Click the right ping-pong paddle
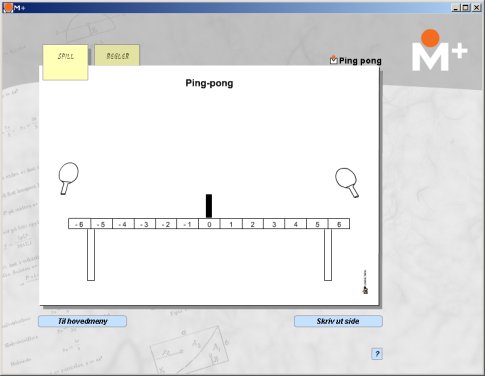This screenshot has width=485, height=376. [x=347, y=182]
